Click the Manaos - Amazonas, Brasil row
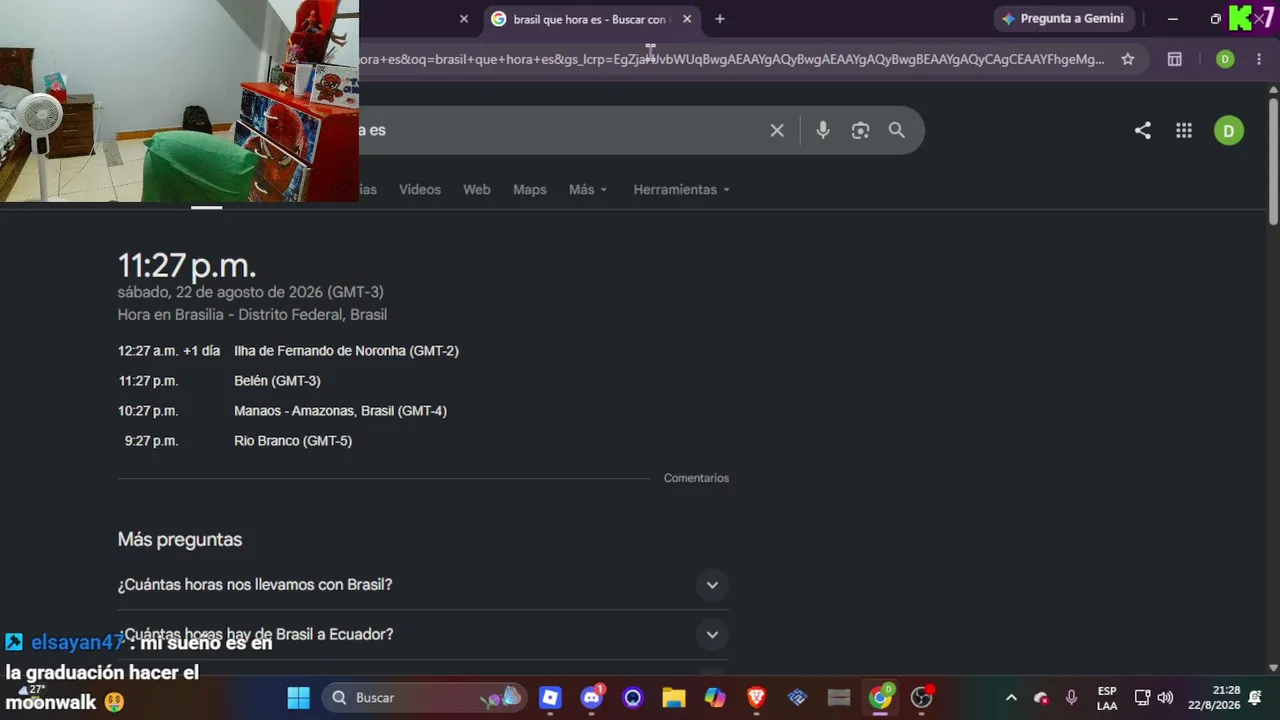 pos(282,411)
